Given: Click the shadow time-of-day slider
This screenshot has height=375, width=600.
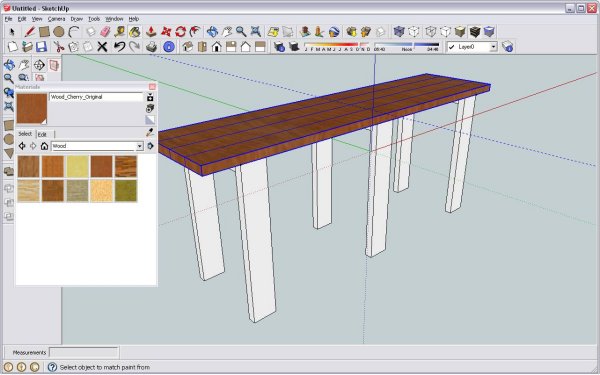Looking at the screenshot, I should [406, 47].
